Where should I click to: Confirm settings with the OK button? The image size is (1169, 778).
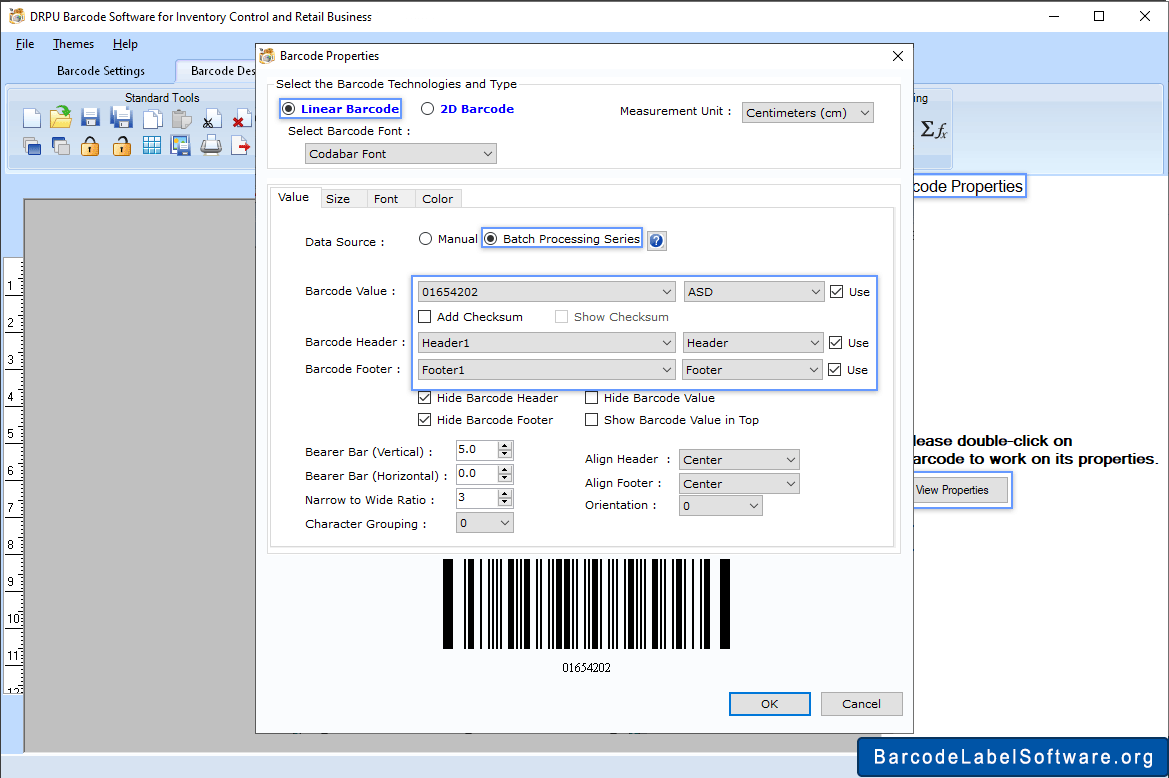[769, 703]
